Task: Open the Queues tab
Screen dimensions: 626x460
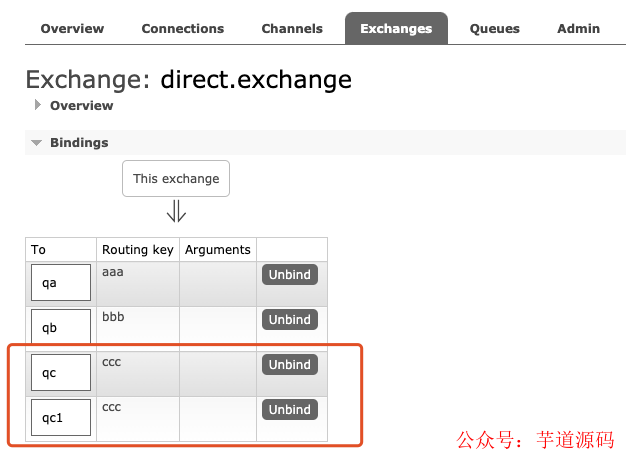Action: [495, 29]
